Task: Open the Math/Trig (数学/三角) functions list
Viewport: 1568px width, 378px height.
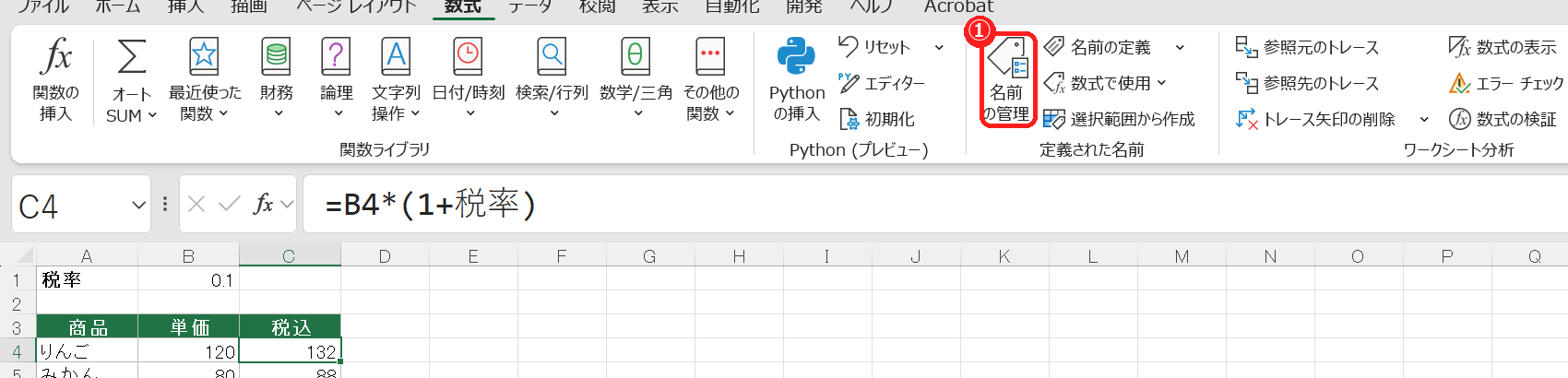Action: click(636, 80)
